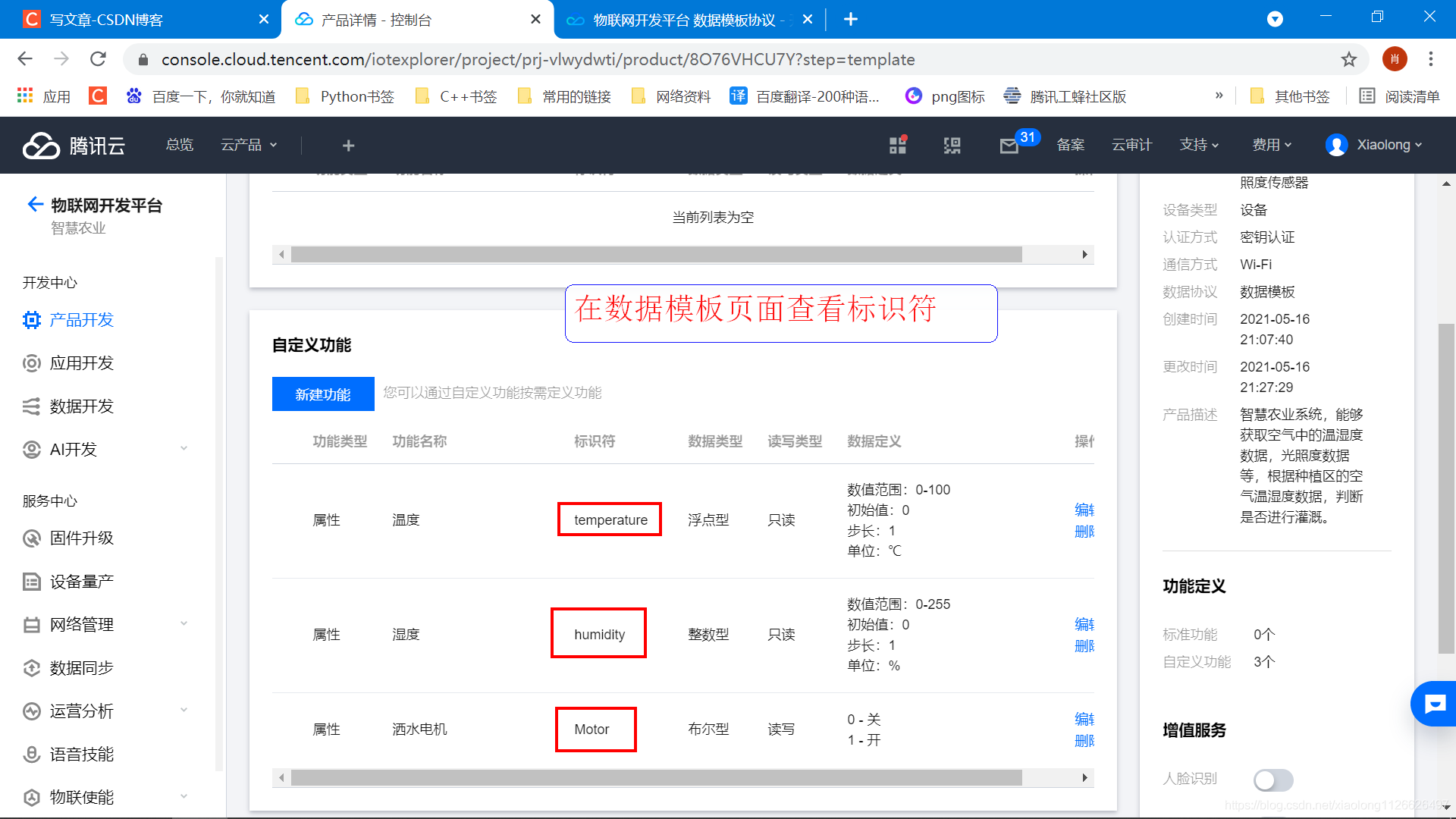Open the 云产品 dropdown menu
The width and height of the screenshot is (1456, 819).
tap(249, 145)
